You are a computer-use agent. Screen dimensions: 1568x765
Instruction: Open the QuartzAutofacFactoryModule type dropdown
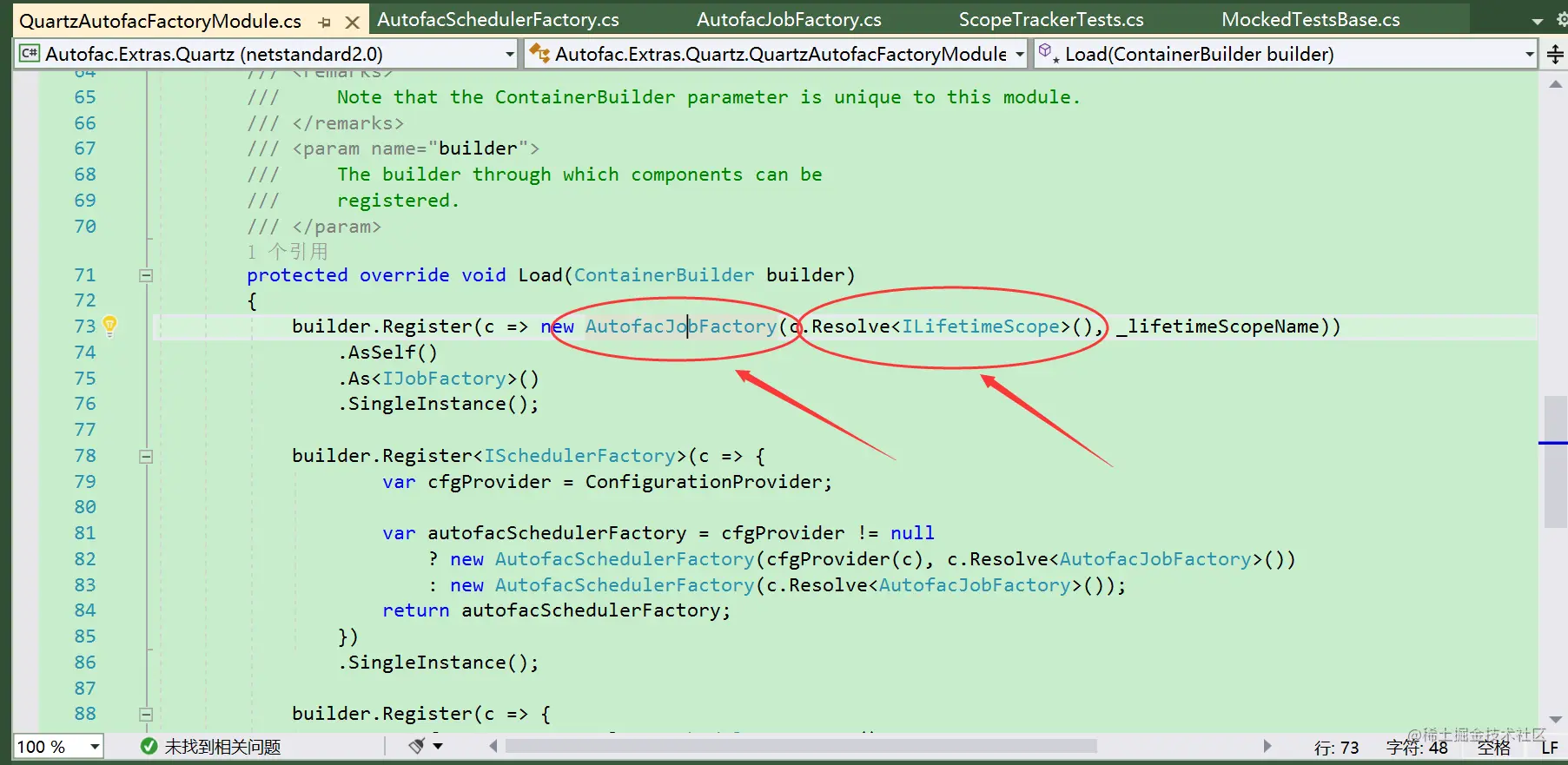point(1020,54)
